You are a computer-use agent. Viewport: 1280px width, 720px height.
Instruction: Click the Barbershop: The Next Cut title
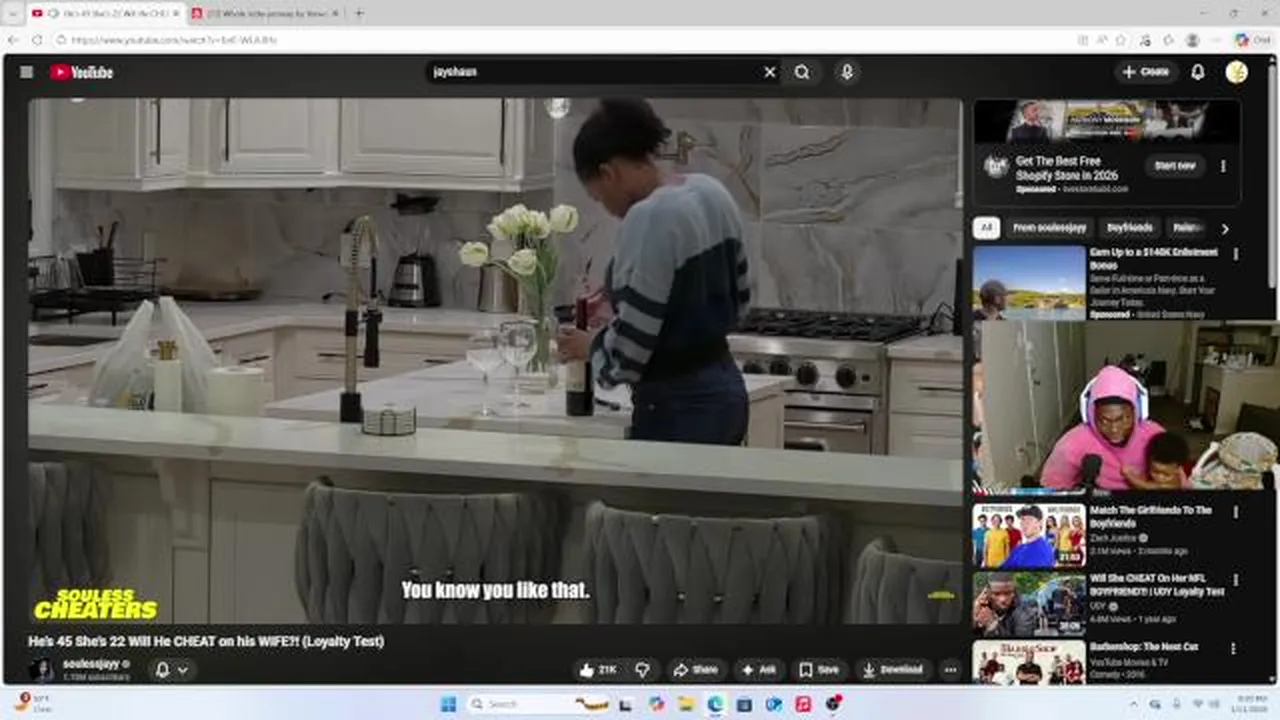(x=1143, y=647)
